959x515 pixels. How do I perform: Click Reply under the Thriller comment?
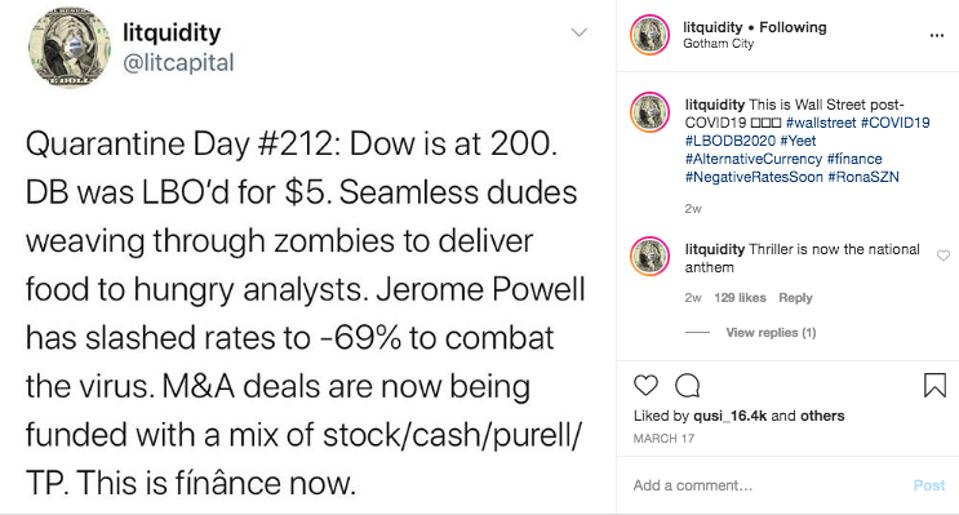(x=795, y=298)
